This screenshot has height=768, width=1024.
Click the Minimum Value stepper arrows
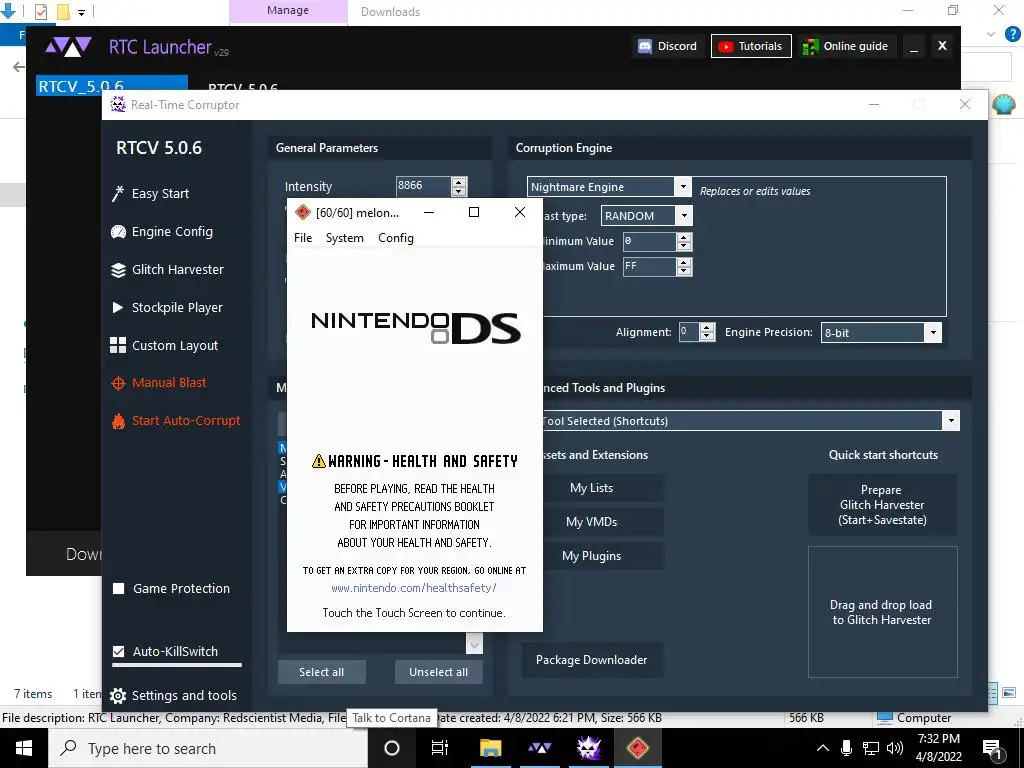point(684,242)
